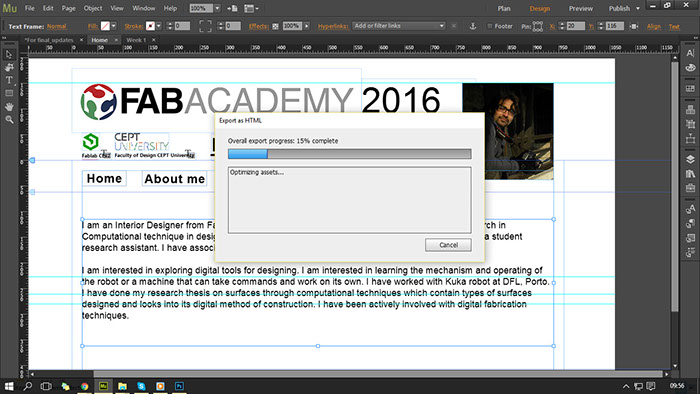Toggle the Footer checkbox
The height and width of the screenshot is (394, 700).
point(489,26)
